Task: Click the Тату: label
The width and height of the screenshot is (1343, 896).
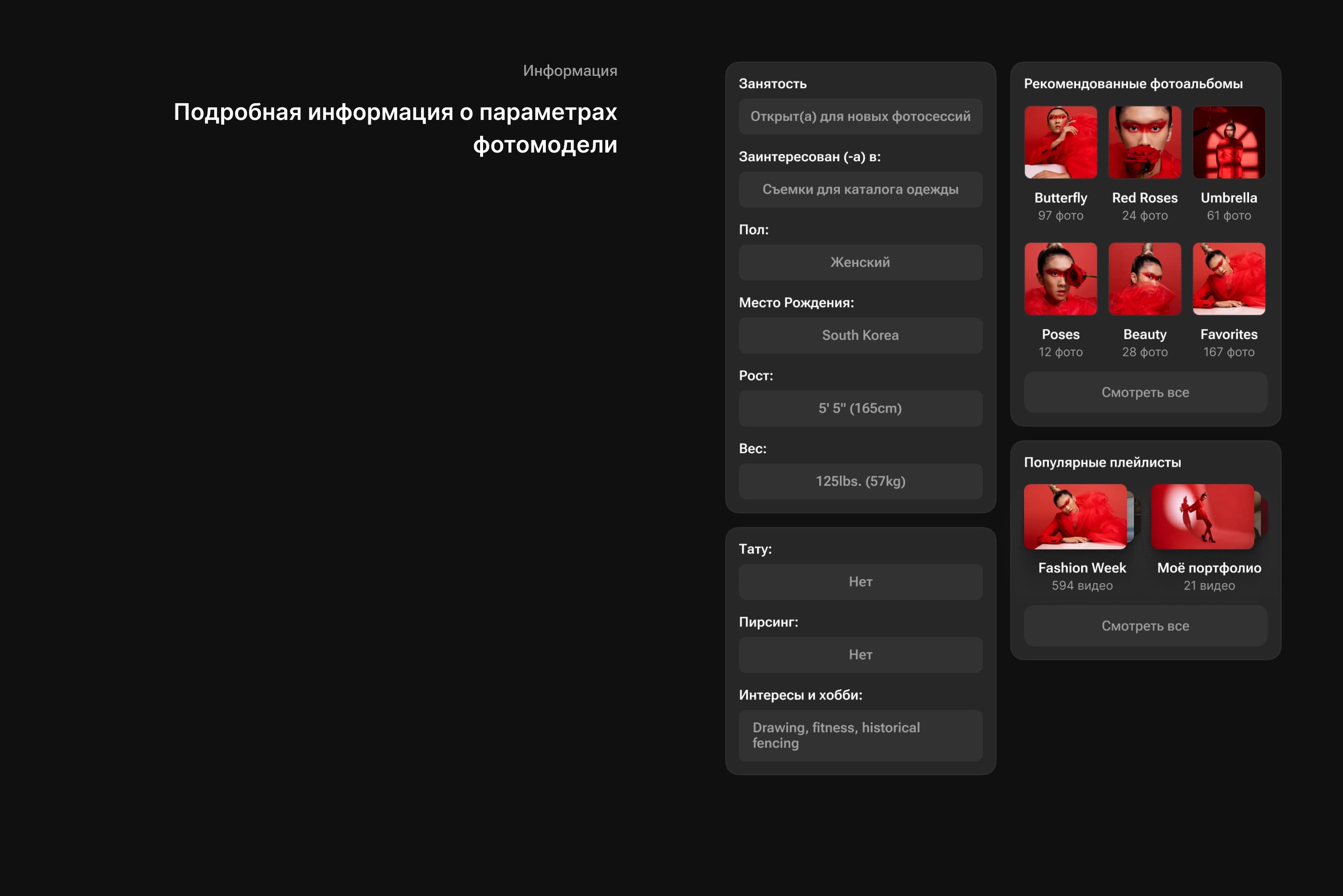Action: pyautogui.click(x=754, y=549)
